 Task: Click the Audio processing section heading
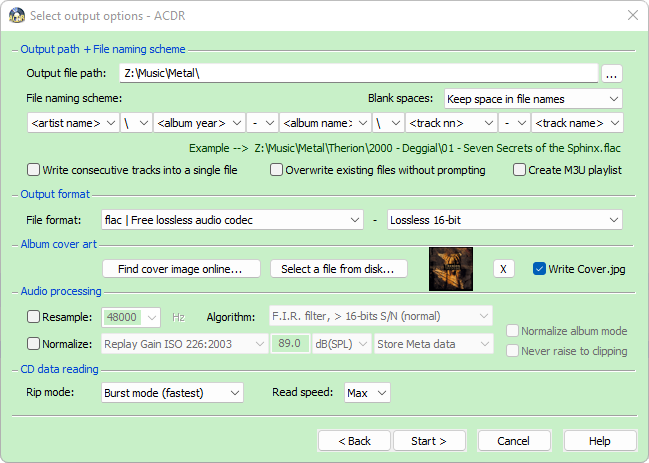61,291
